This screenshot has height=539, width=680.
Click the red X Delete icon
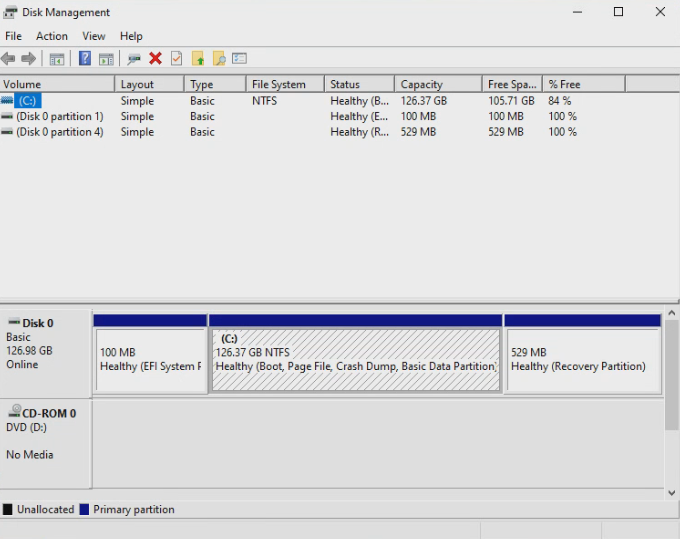pos(155,58)
